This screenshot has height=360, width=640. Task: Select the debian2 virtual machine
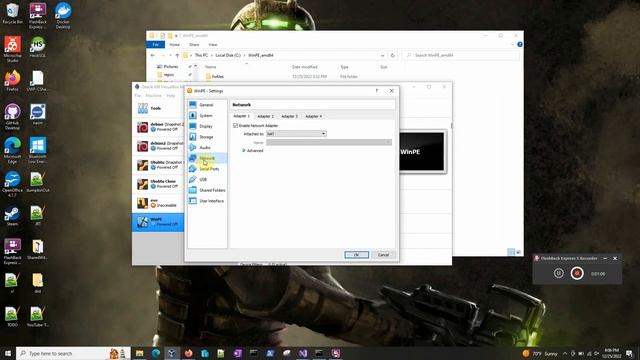(x=158, y=146)
